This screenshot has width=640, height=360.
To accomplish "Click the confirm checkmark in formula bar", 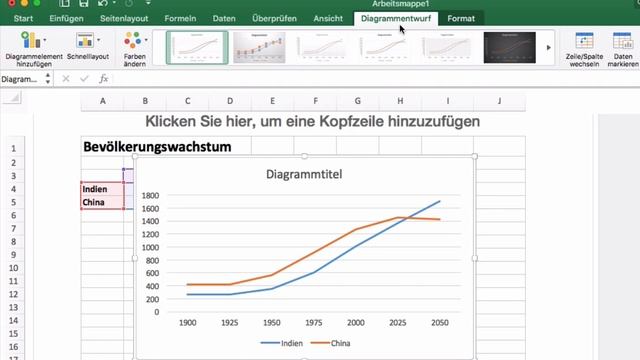I will [x=84, y=79].
